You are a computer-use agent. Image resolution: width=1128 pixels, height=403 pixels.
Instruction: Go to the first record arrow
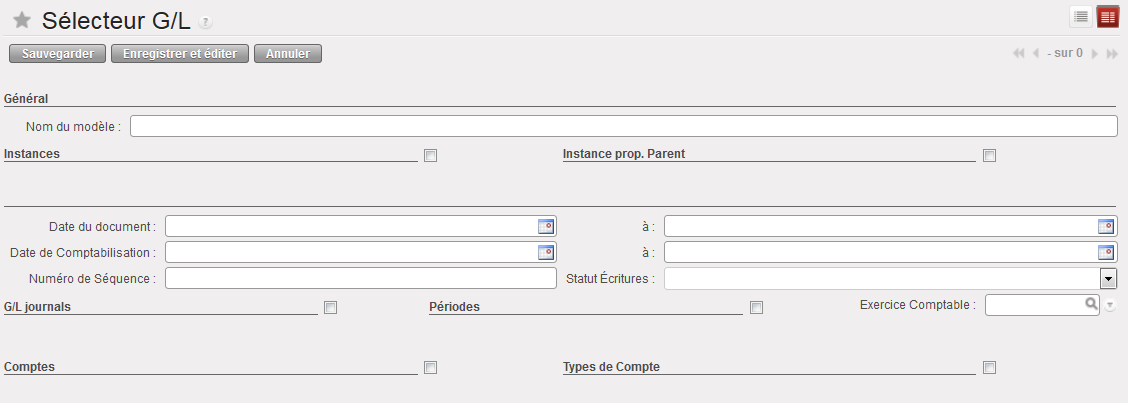[x=1019, y=53]
